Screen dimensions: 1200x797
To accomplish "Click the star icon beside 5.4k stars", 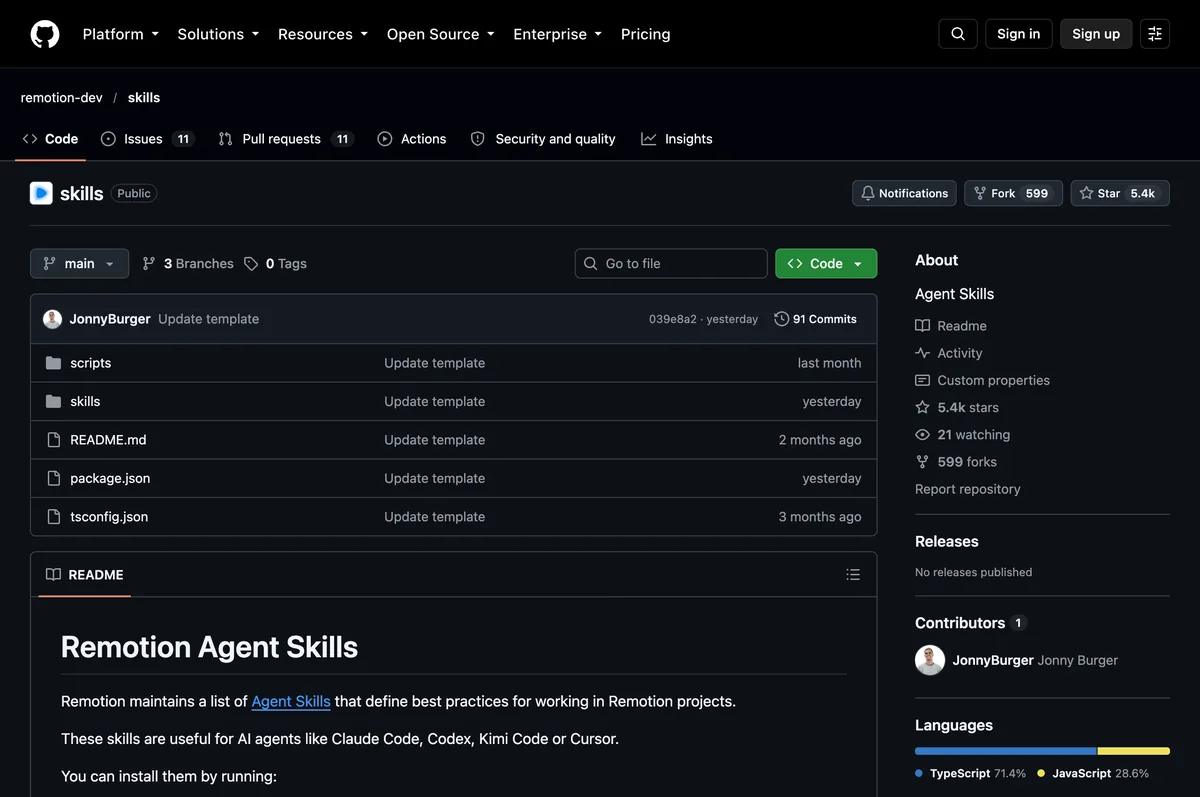I will [x=922, y=407].
